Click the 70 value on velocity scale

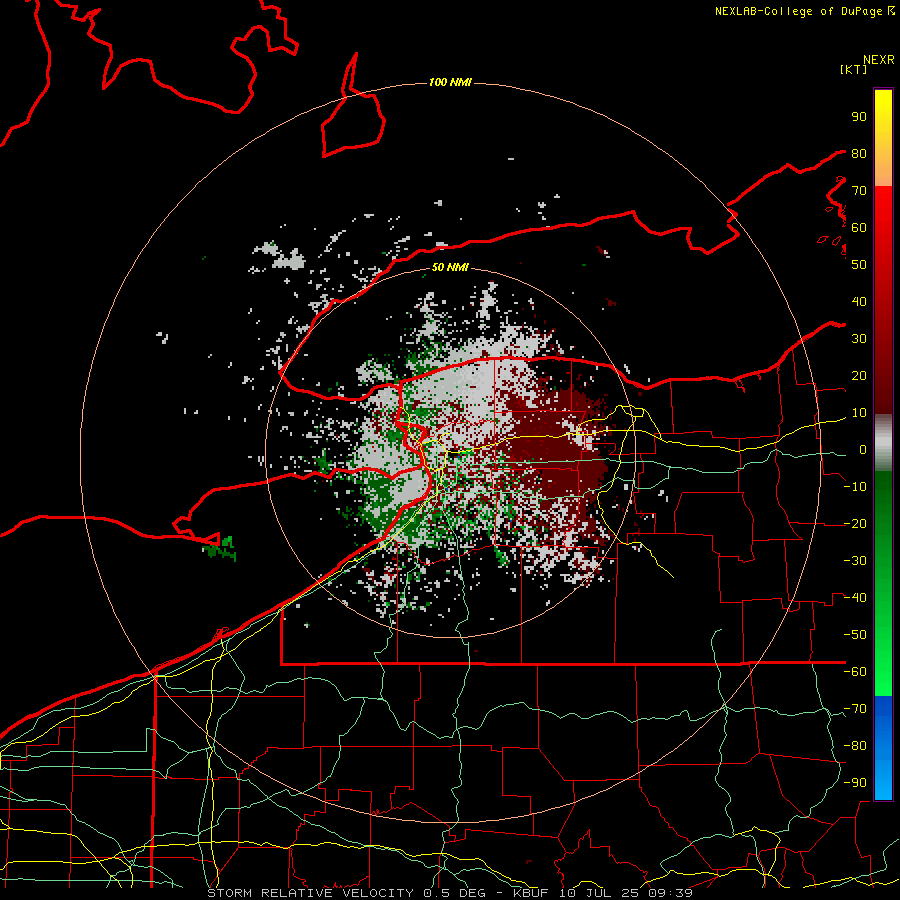859,191
